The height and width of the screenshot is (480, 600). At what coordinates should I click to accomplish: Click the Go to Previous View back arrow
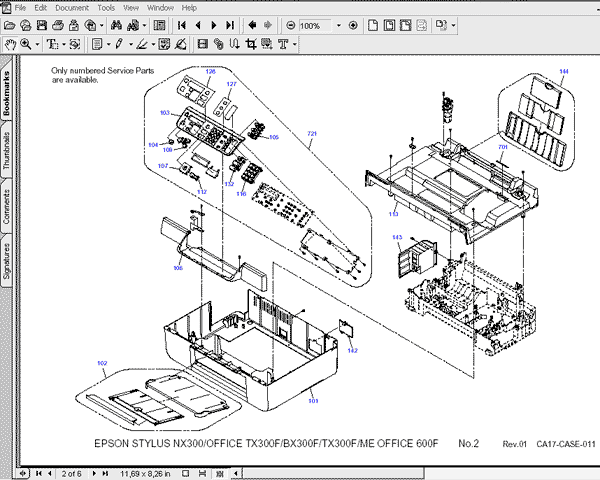[x=252, y=26]
